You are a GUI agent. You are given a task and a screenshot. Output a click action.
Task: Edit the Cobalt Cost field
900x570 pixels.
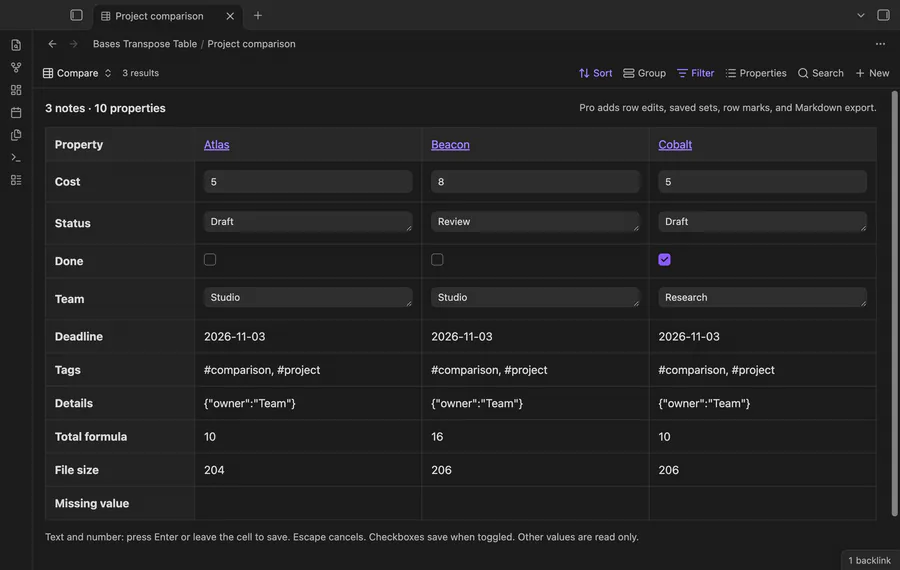(x=762, y=181)
